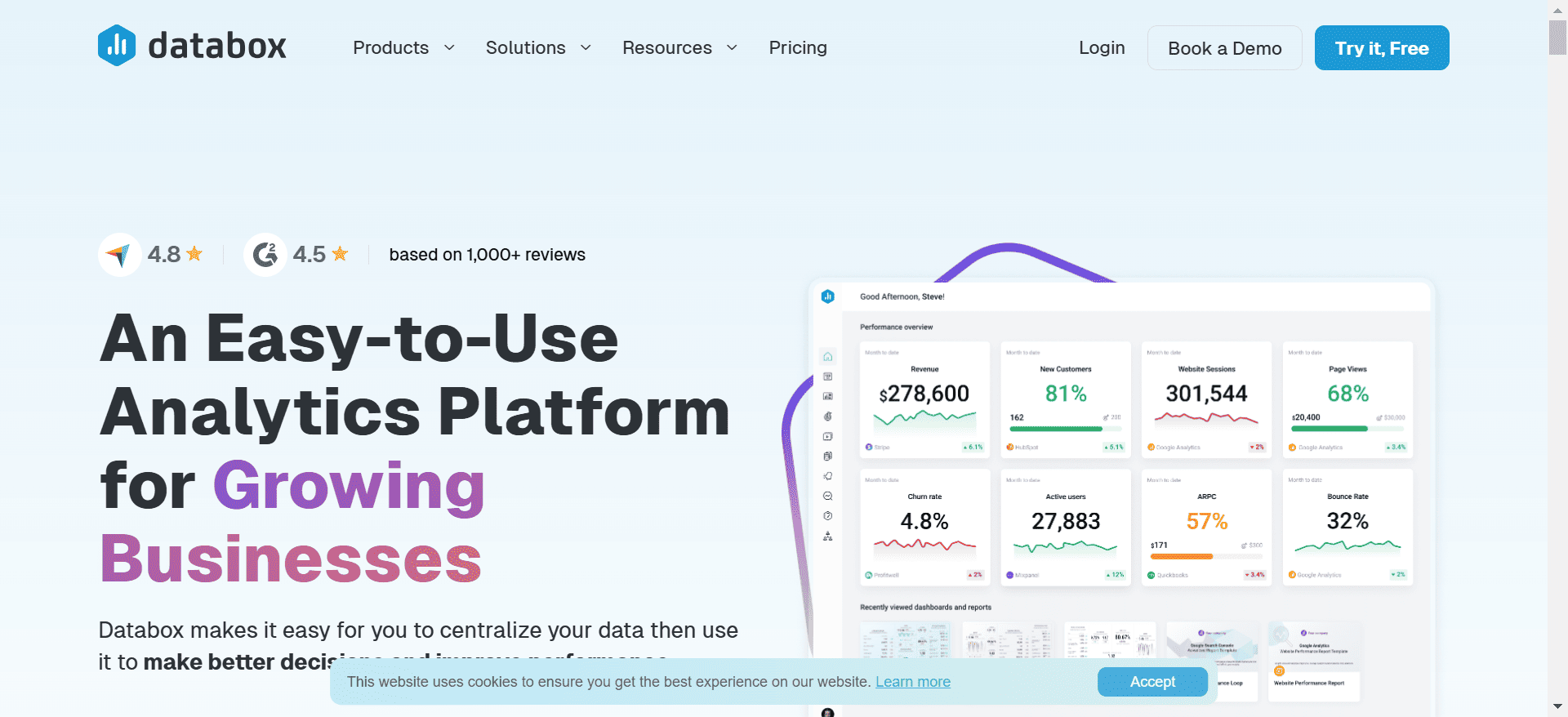Click the Google Analytics icon on Bounce Rate card

tap(1292, 575)
